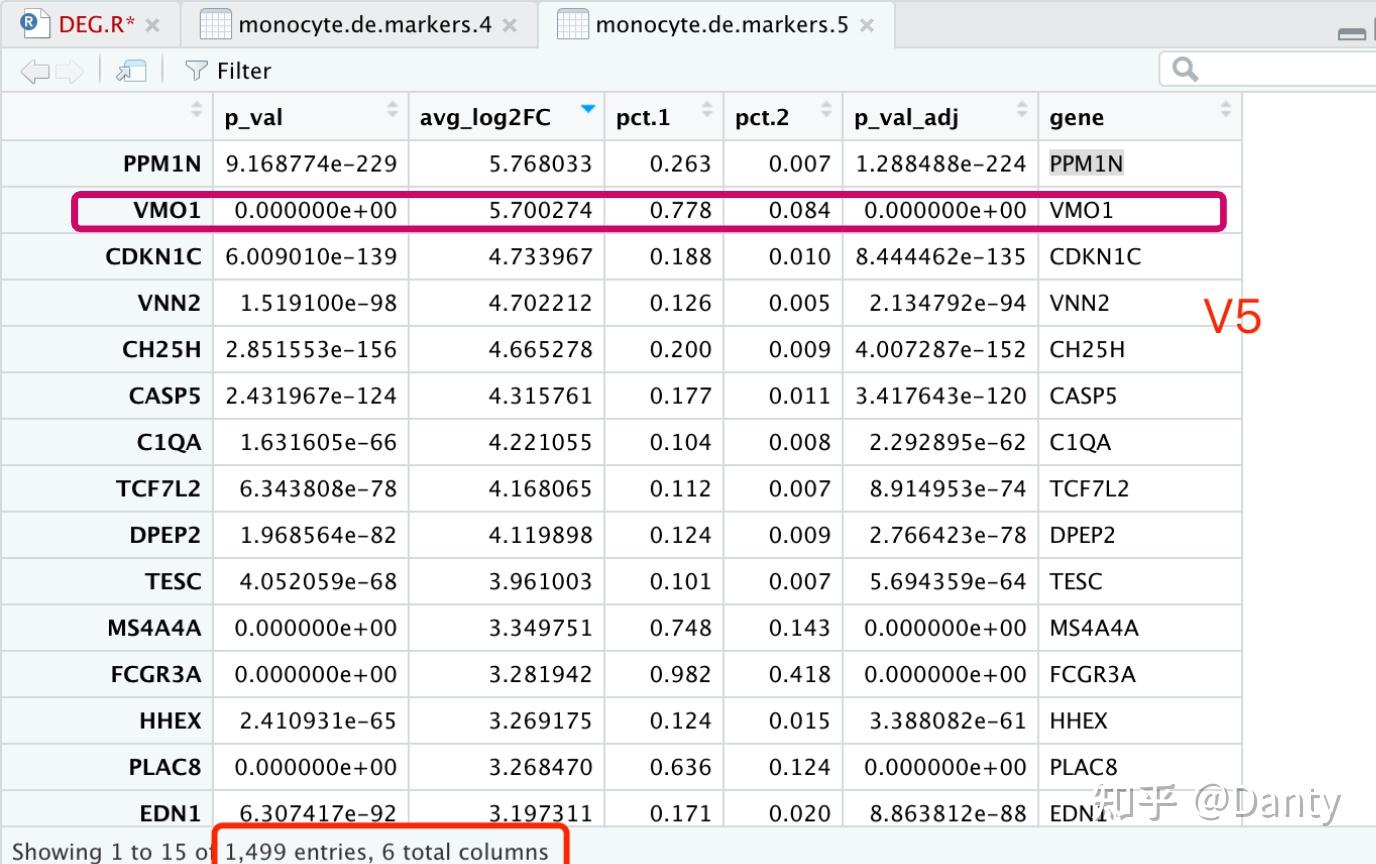Viewport: 1376px width, 864px height.
Task: Click pct.1 value 0.778
Action: pyautogui.click(x=681, y=210)
